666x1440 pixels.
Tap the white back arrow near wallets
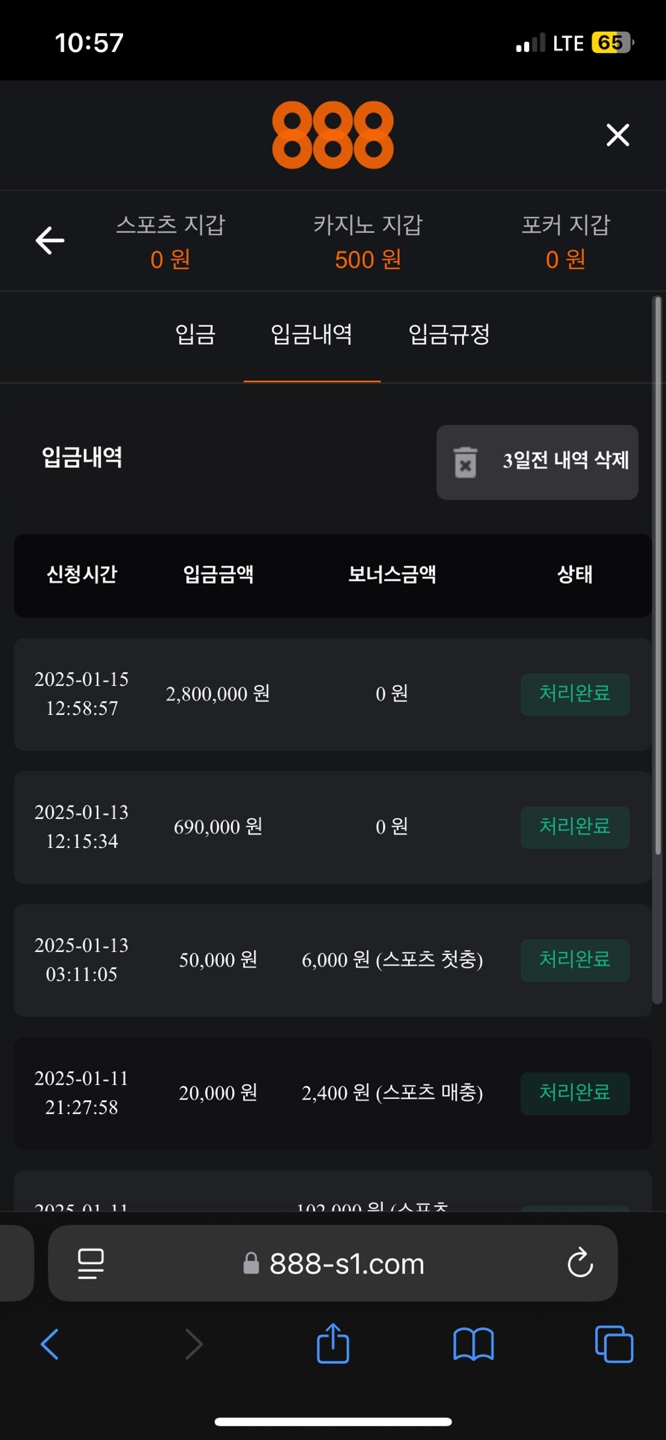coord(50,241)
